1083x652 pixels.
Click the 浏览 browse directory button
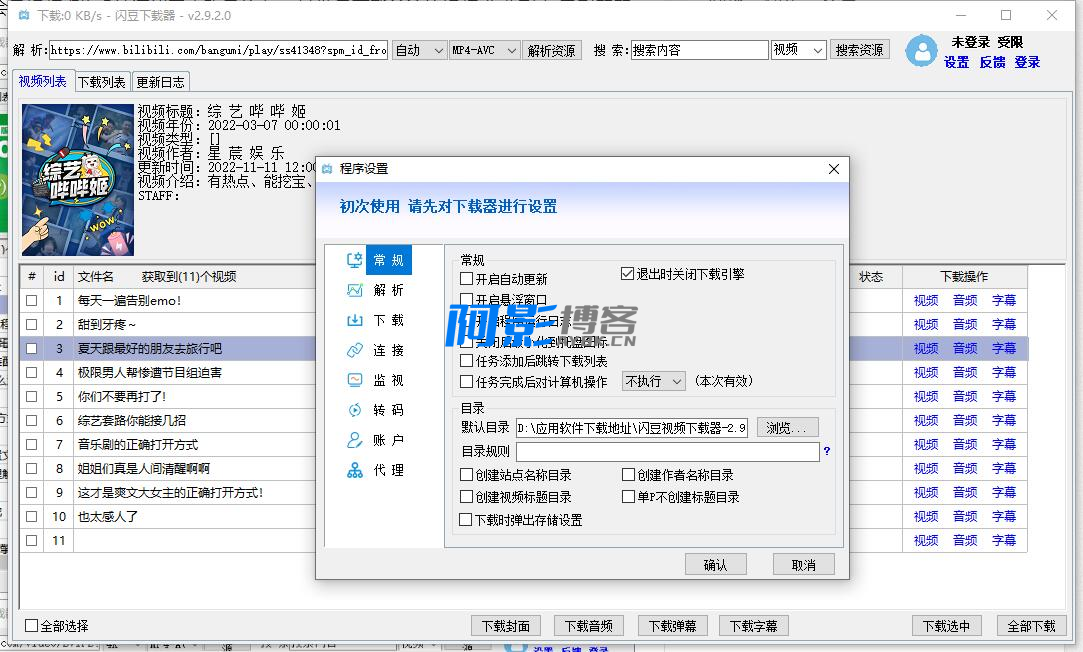[x=787, y=428]
